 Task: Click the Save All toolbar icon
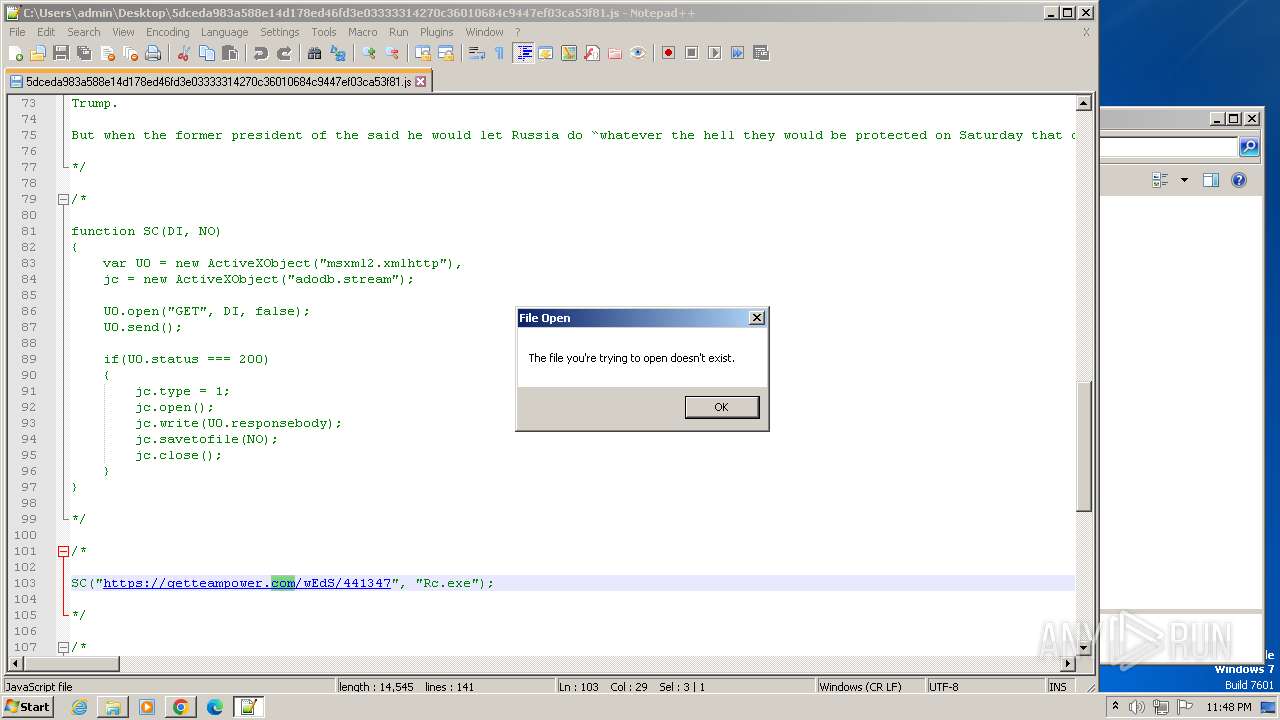pyautogui.click(x=84, y=53)
